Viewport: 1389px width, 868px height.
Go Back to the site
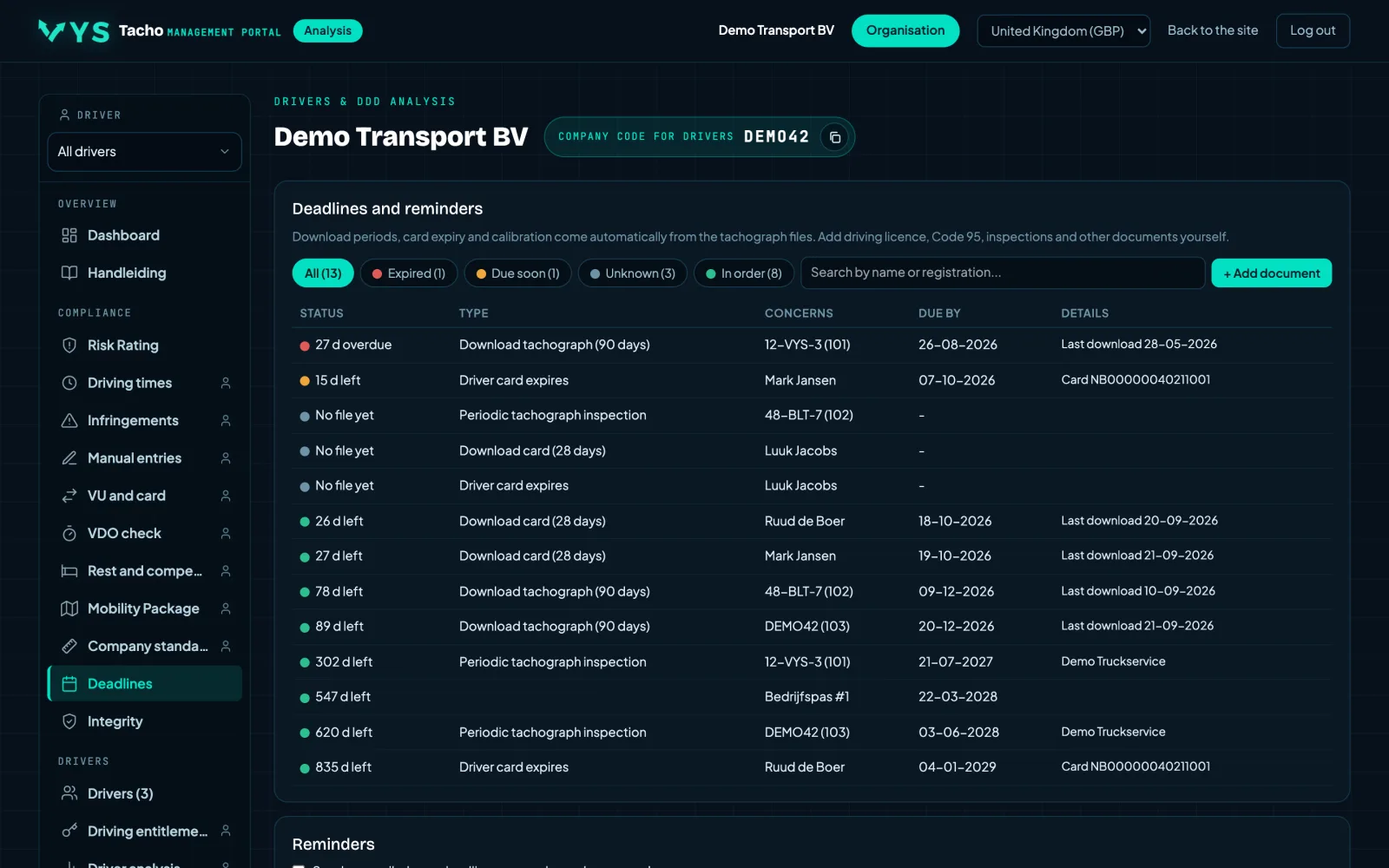coord(1213,30)
